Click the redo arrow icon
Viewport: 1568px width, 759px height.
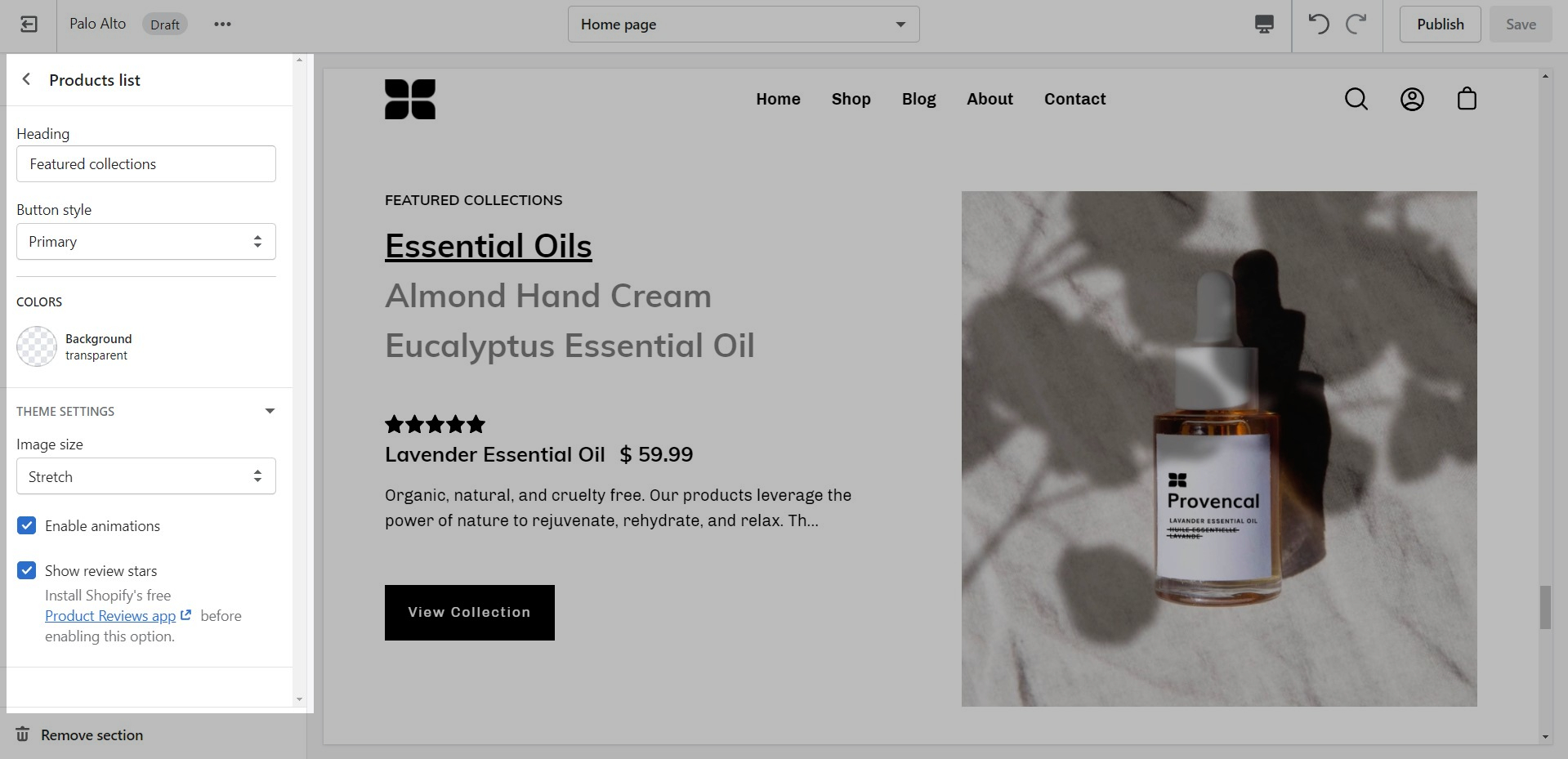[1356, 24]
